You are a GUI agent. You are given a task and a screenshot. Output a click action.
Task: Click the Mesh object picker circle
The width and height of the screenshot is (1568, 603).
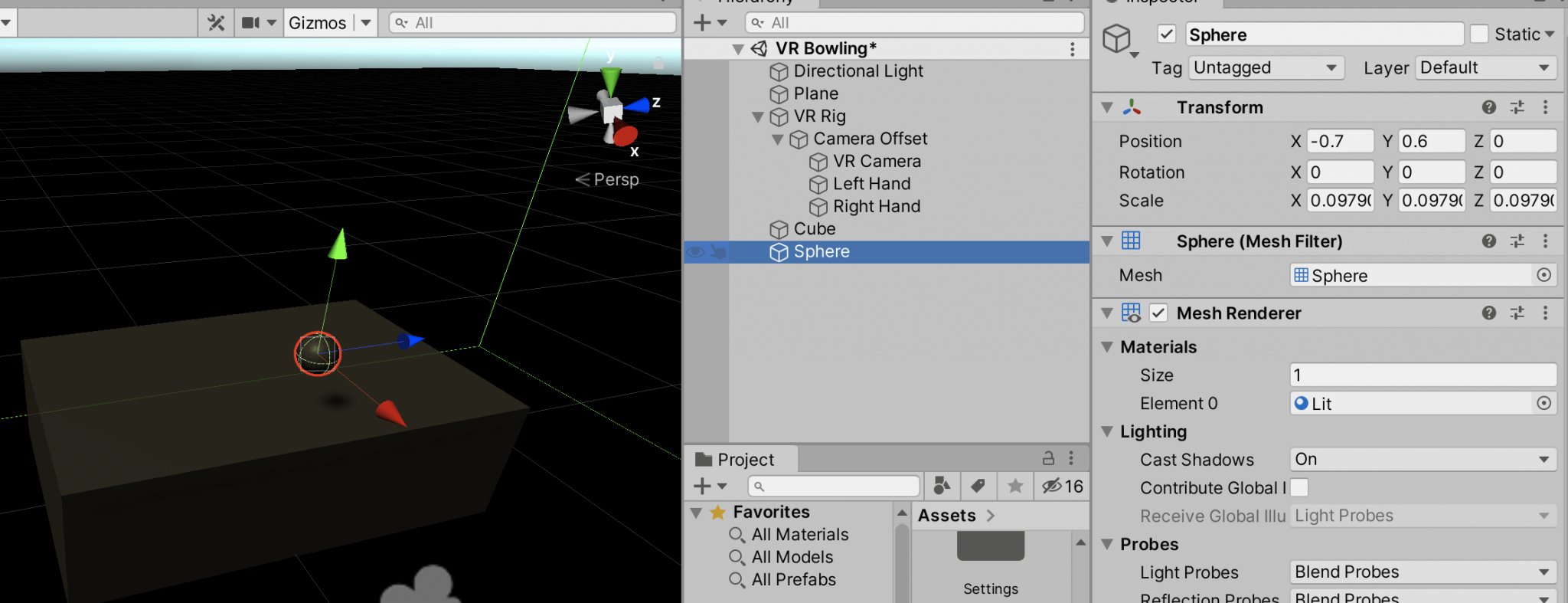(x=1543, y=275)
